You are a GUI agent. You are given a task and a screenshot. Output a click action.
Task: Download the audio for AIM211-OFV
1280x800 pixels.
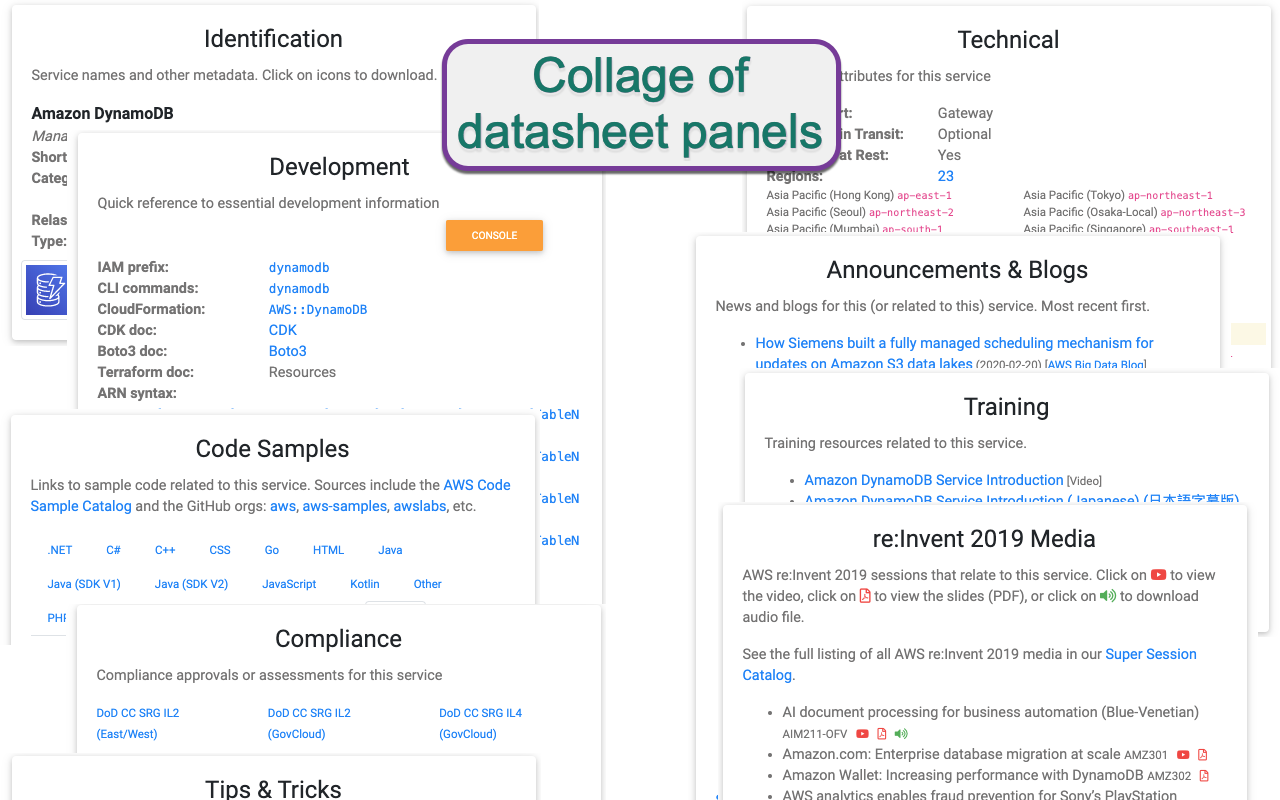tap(901, 734)
